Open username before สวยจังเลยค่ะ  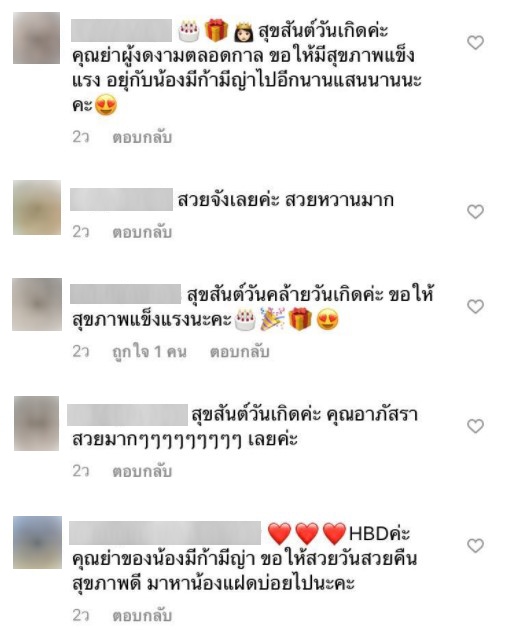pyautogui.click(x=122, y=200)
